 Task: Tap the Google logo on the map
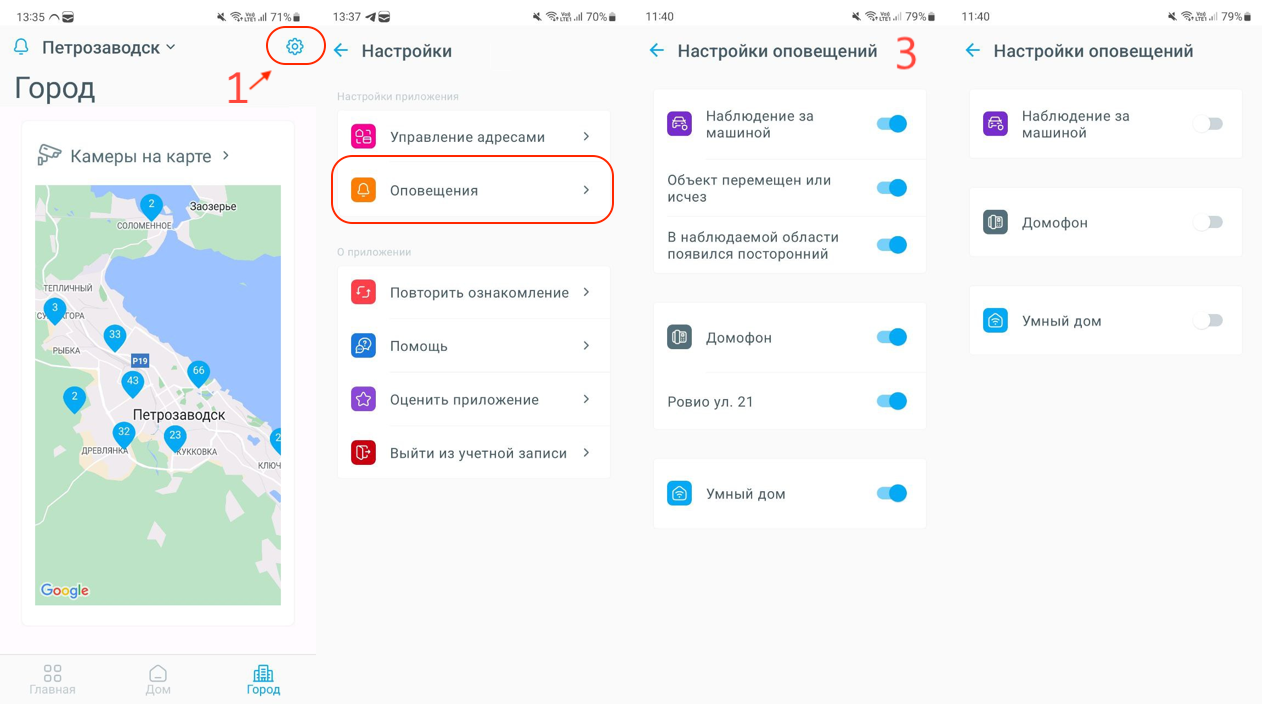click(65, 591)
